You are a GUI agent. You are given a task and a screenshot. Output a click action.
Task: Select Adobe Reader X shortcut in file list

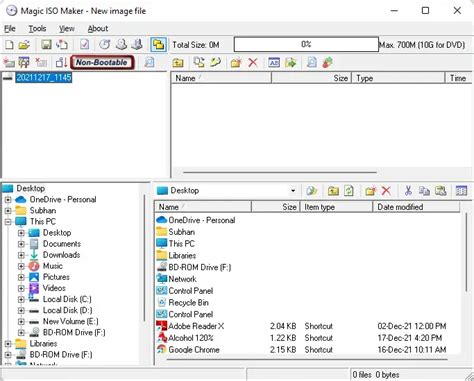tap(196, 326)
